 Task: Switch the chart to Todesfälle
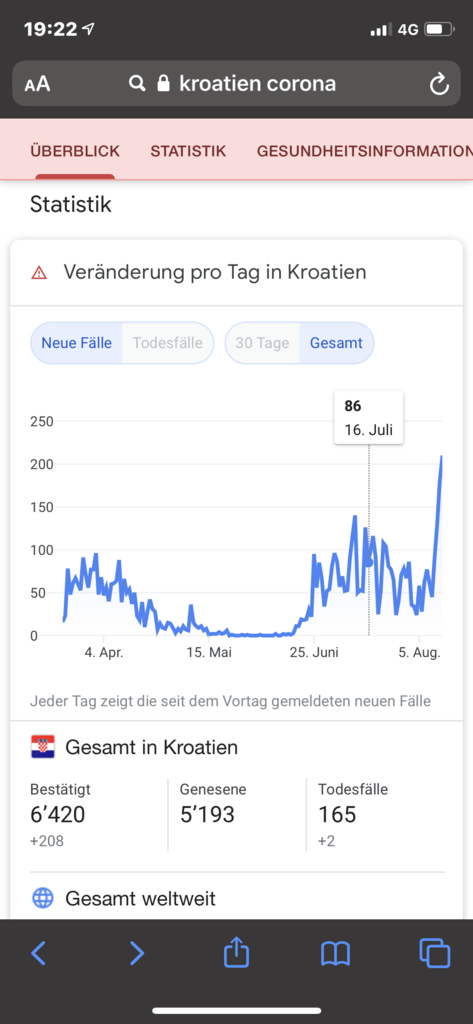[x=167, y=343]
